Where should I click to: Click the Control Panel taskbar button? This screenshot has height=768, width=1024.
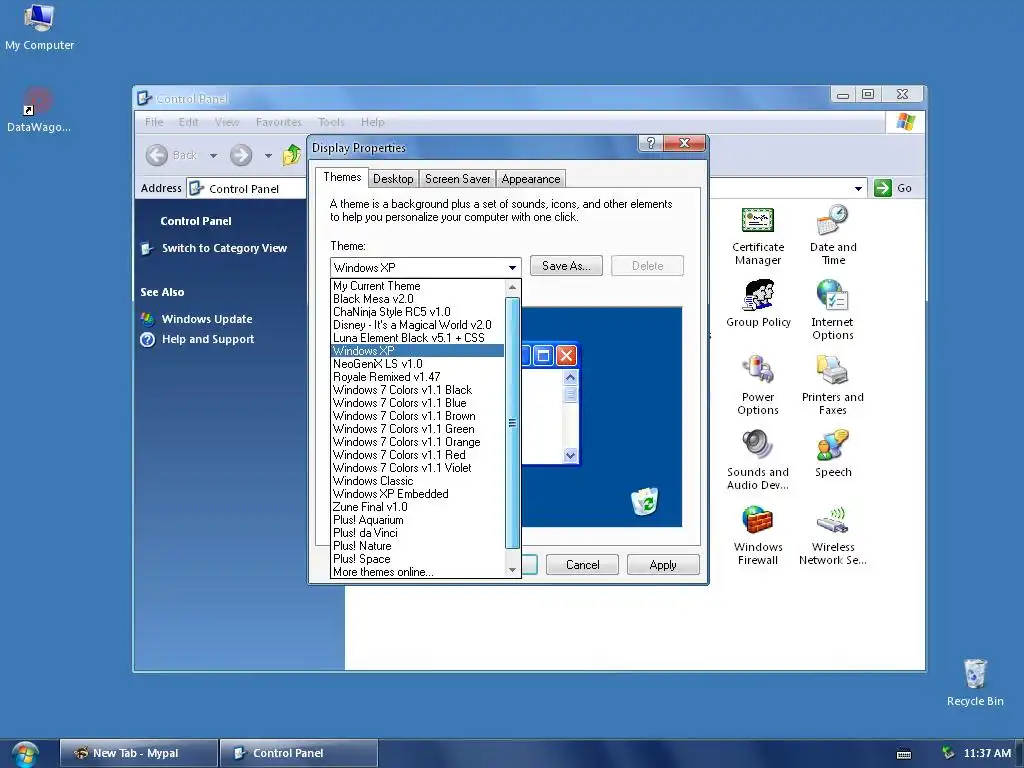tap(299, 753)
